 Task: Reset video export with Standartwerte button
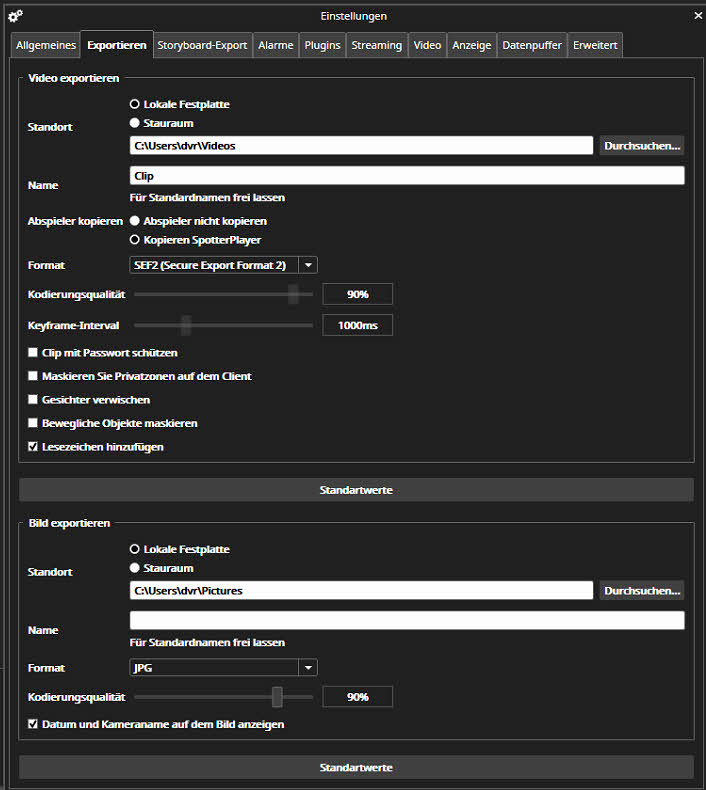(x=355, y=490)
